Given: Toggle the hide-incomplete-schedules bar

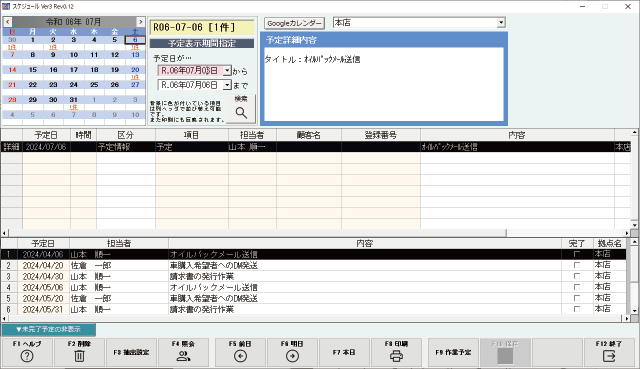Looking at the screenshot, I should [x=49, y=329].
